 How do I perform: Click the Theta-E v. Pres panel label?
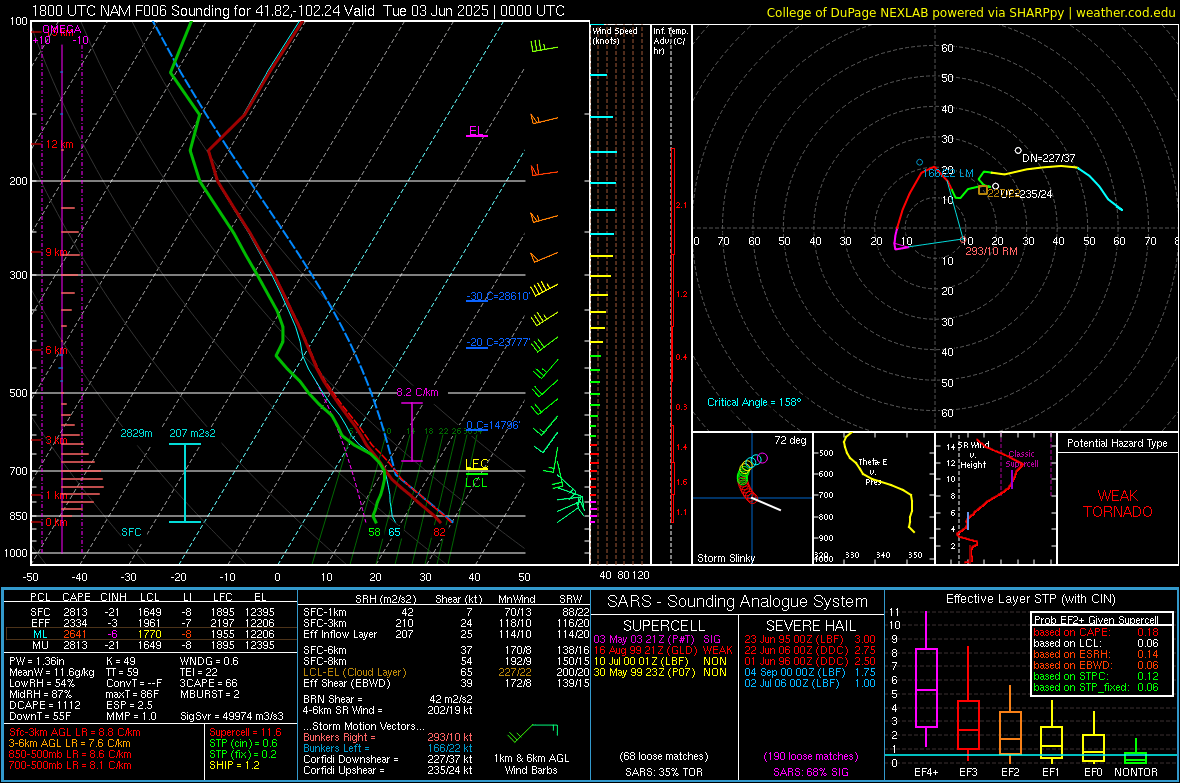pos(873,471)
